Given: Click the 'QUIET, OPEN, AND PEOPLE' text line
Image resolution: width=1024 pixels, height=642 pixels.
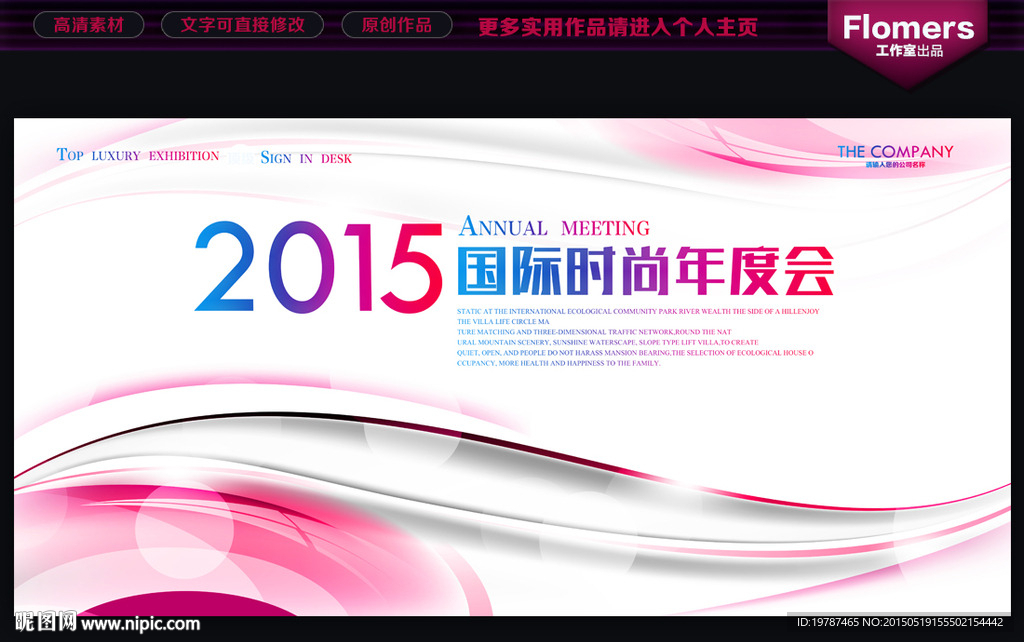Looking at the screenshot, I should pyautogui.click(x=635, y=353).
